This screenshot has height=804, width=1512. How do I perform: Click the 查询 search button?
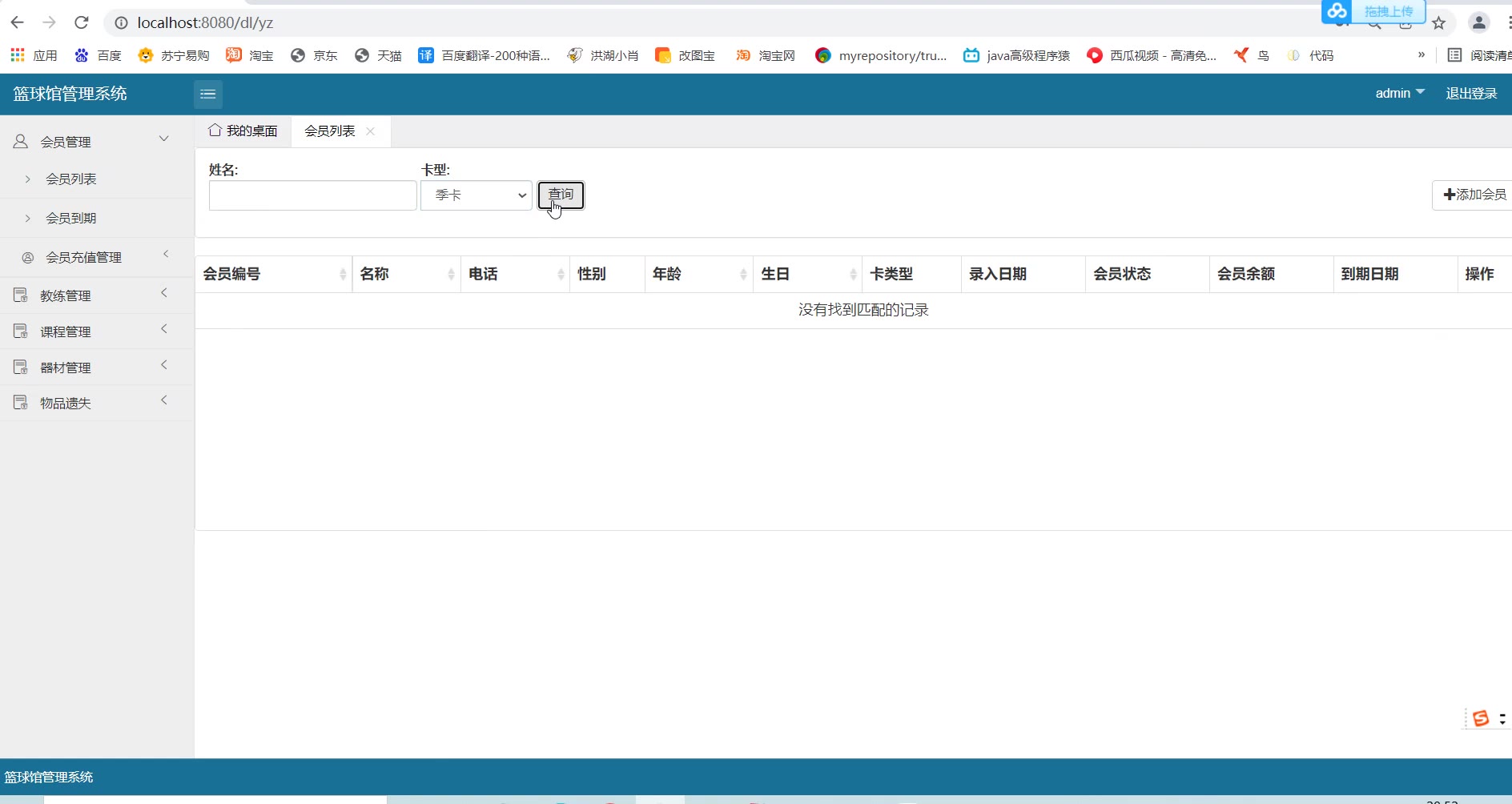[561, 195]
